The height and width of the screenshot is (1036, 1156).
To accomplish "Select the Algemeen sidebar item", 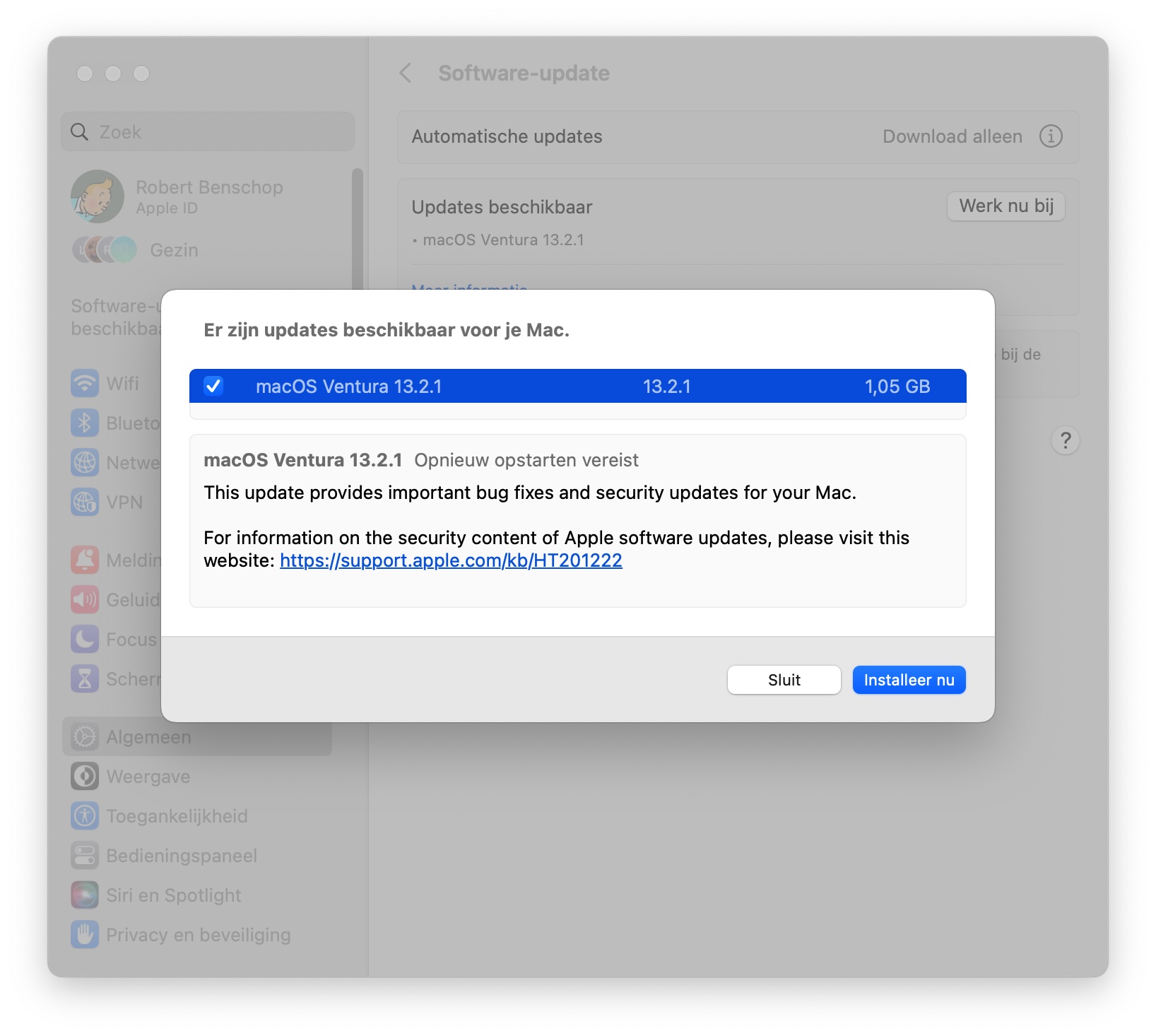I will pyautogui.click(x=197, y=737).
